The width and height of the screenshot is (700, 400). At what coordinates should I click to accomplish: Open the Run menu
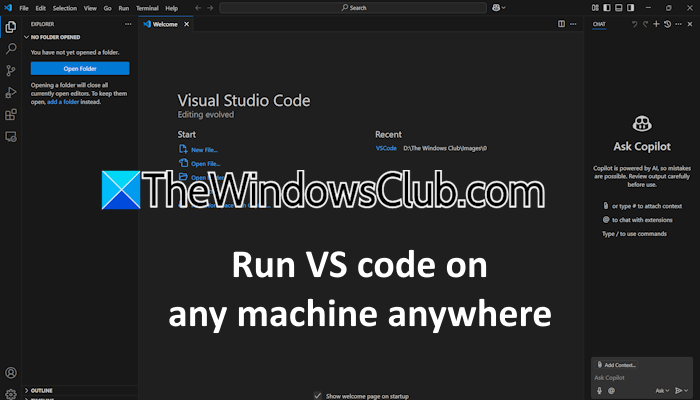[124, 8]
